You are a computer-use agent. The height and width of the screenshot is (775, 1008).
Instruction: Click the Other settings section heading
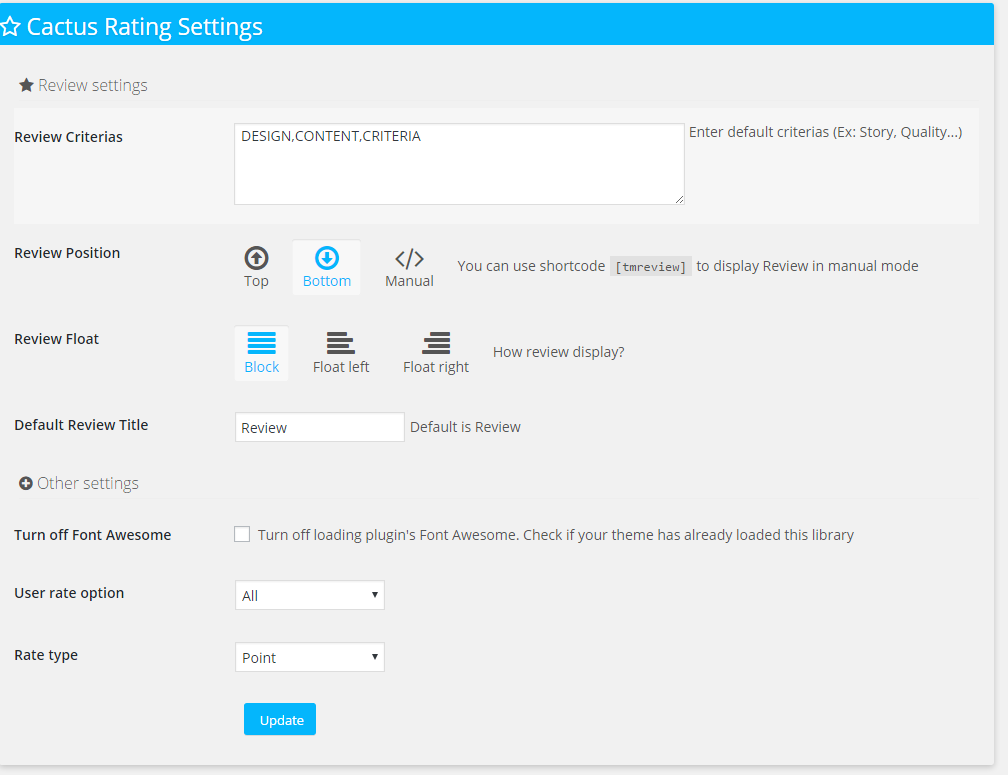click(88, 484)
